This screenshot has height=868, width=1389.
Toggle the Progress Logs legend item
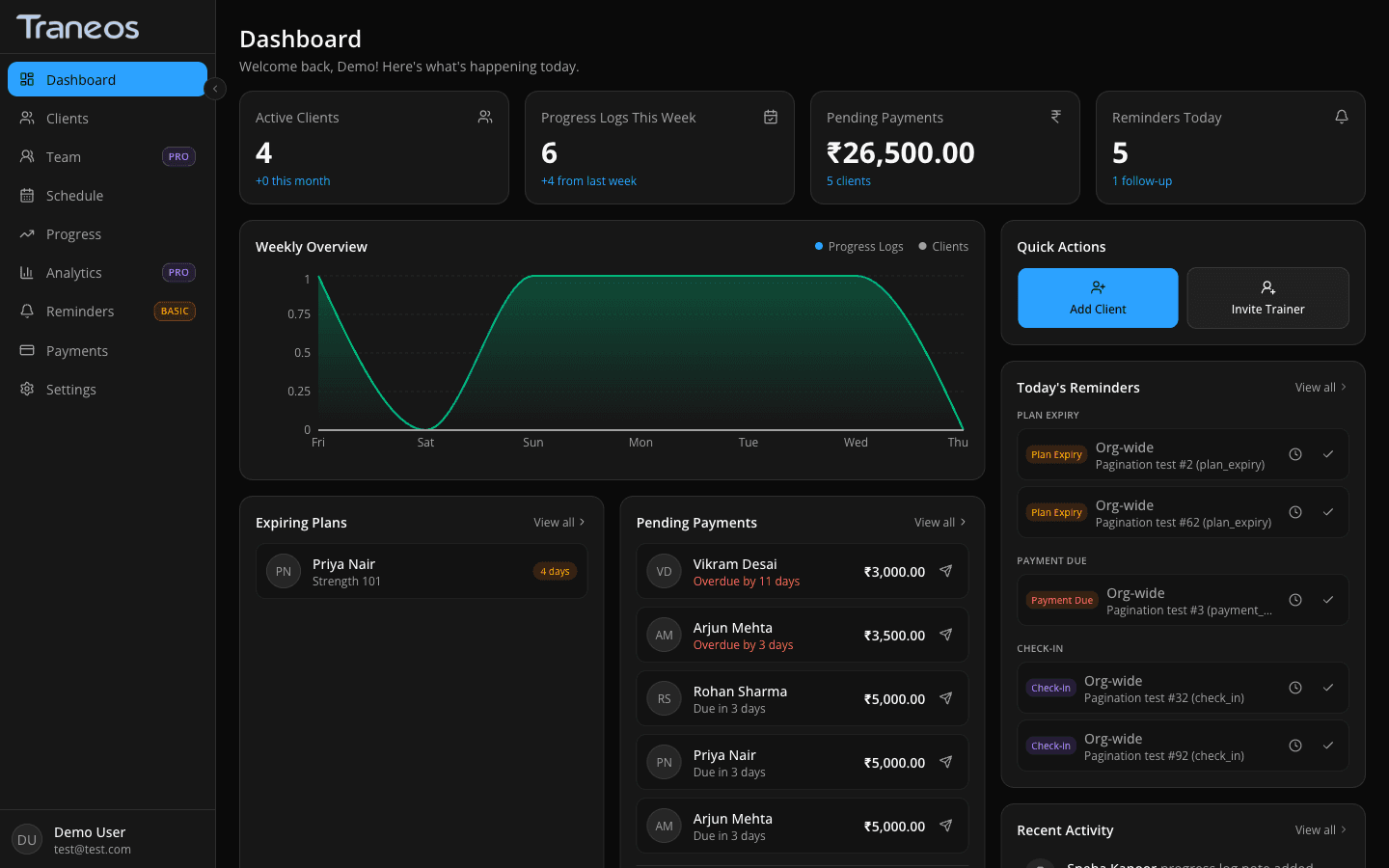tap(859, 246)
